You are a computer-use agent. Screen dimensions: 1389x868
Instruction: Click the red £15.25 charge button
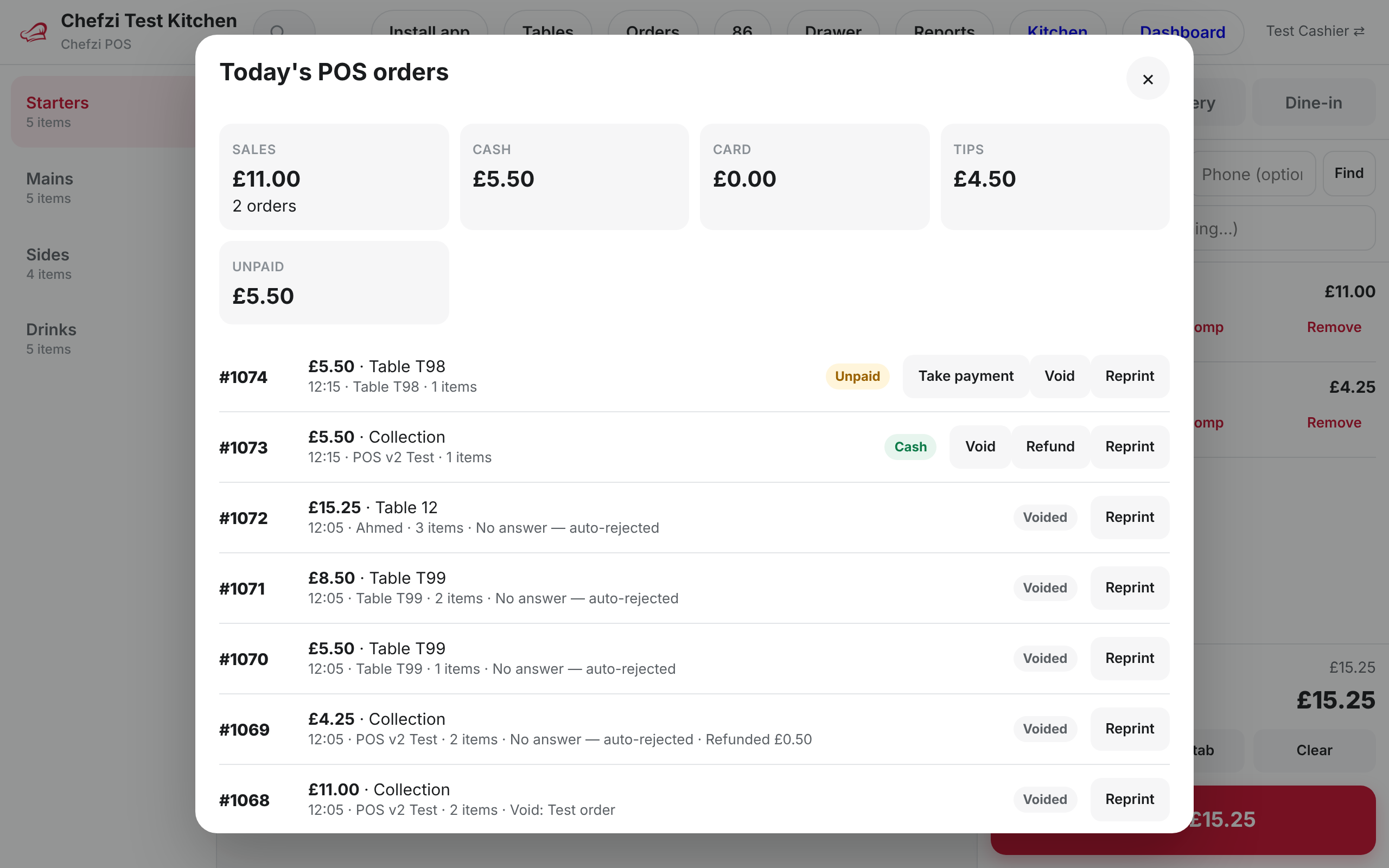pos(1183,820)
